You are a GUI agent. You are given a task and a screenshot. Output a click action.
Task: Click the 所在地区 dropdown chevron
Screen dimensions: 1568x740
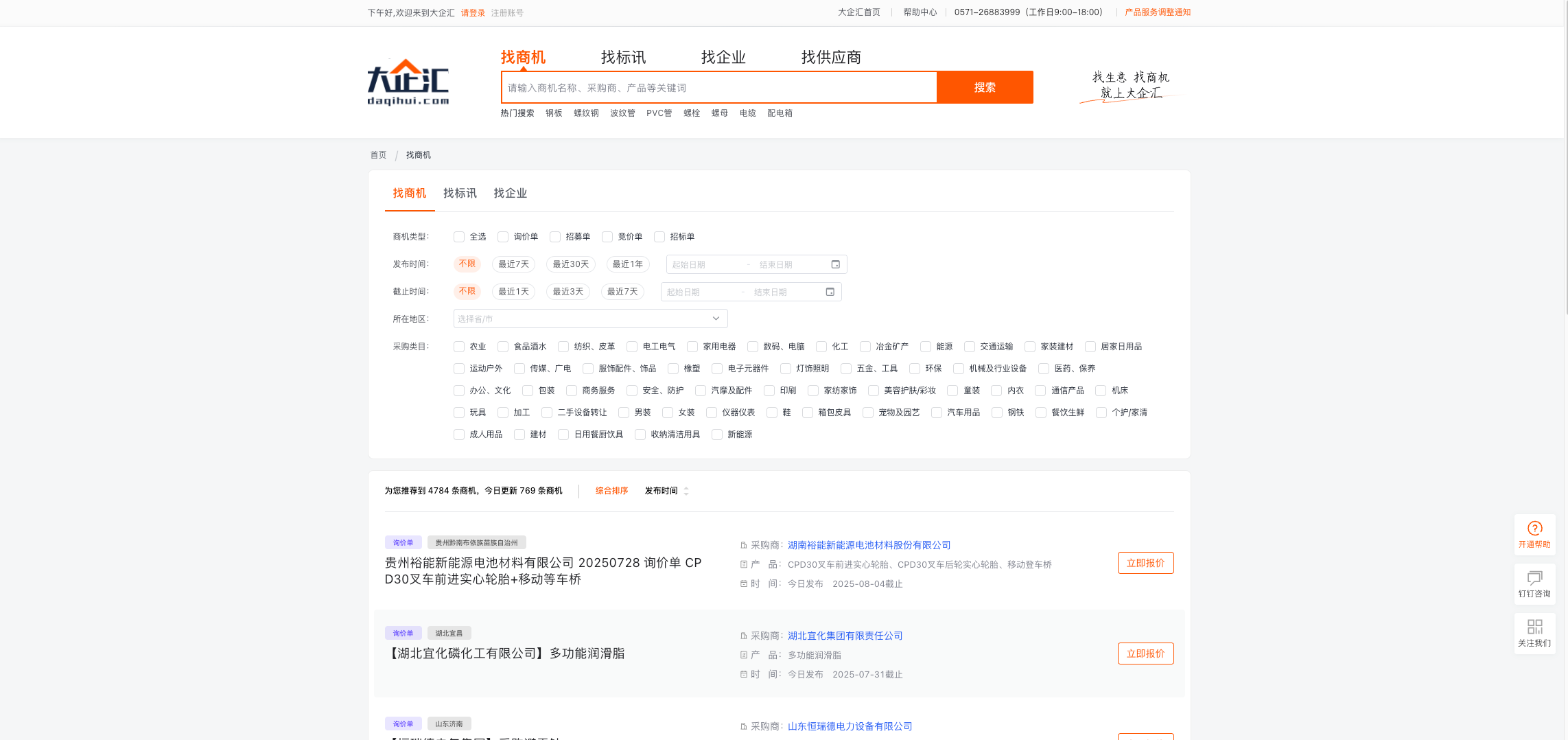(716, 319)
